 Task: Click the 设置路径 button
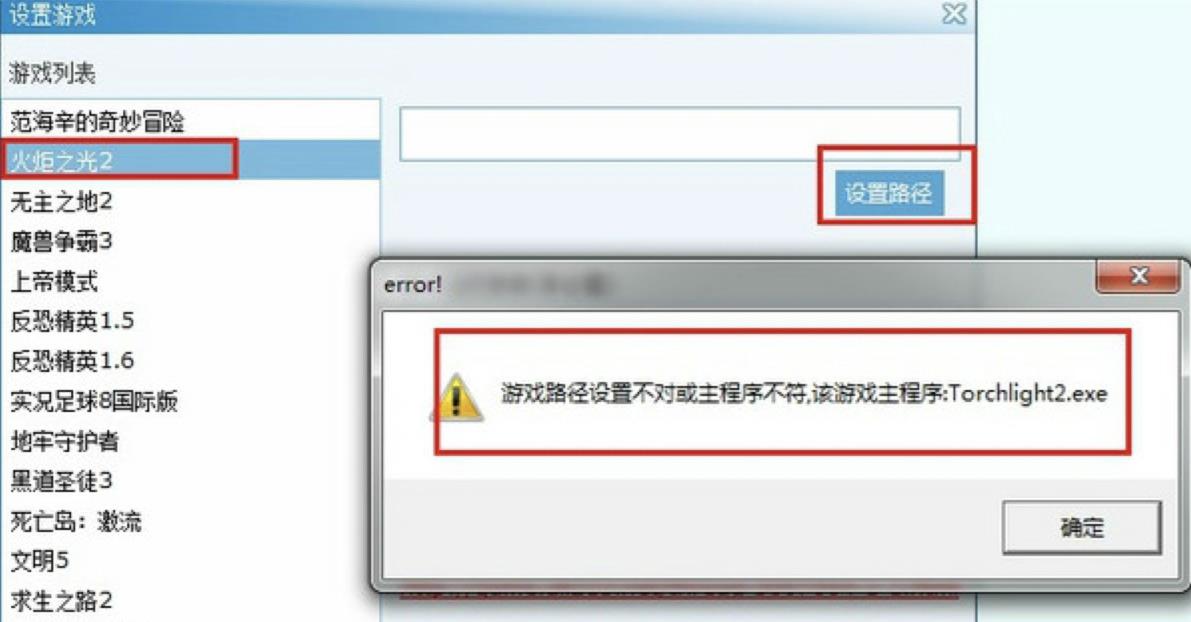(889, 193)
